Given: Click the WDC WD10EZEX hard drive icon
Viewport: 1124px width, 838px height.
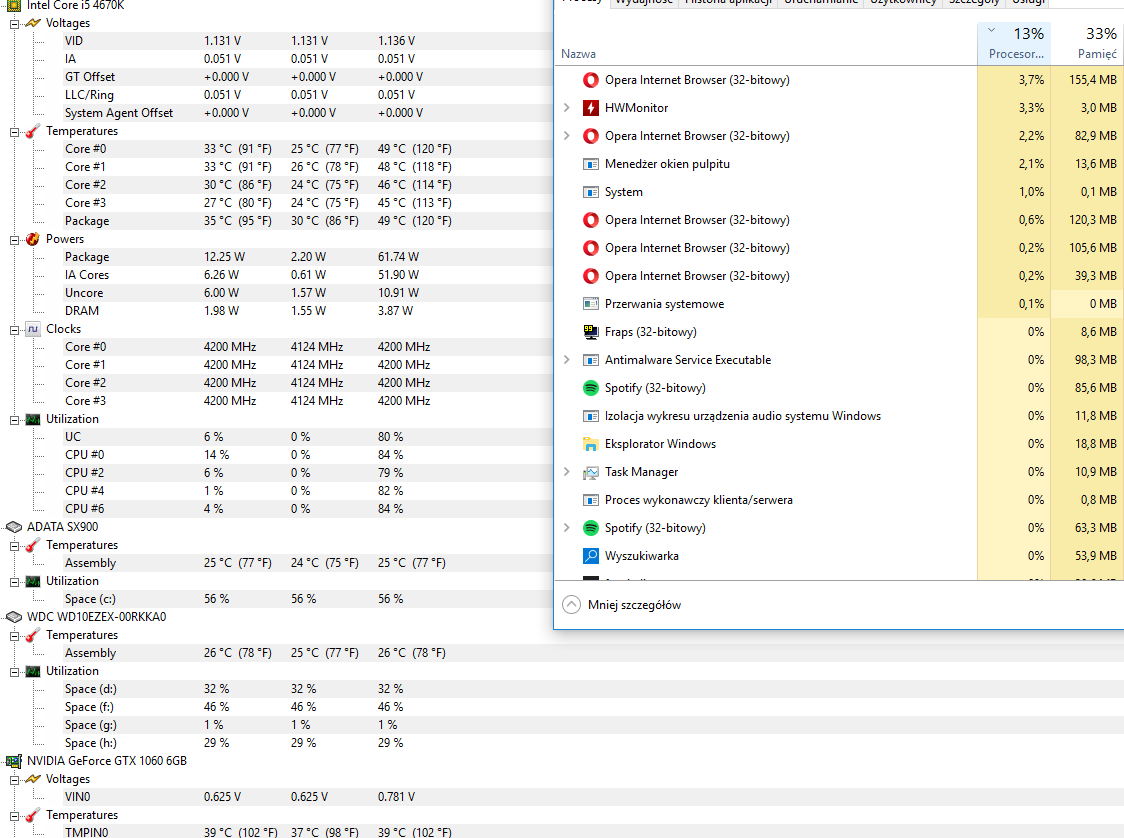Looking at the screenshot, I should click(14, 617).
